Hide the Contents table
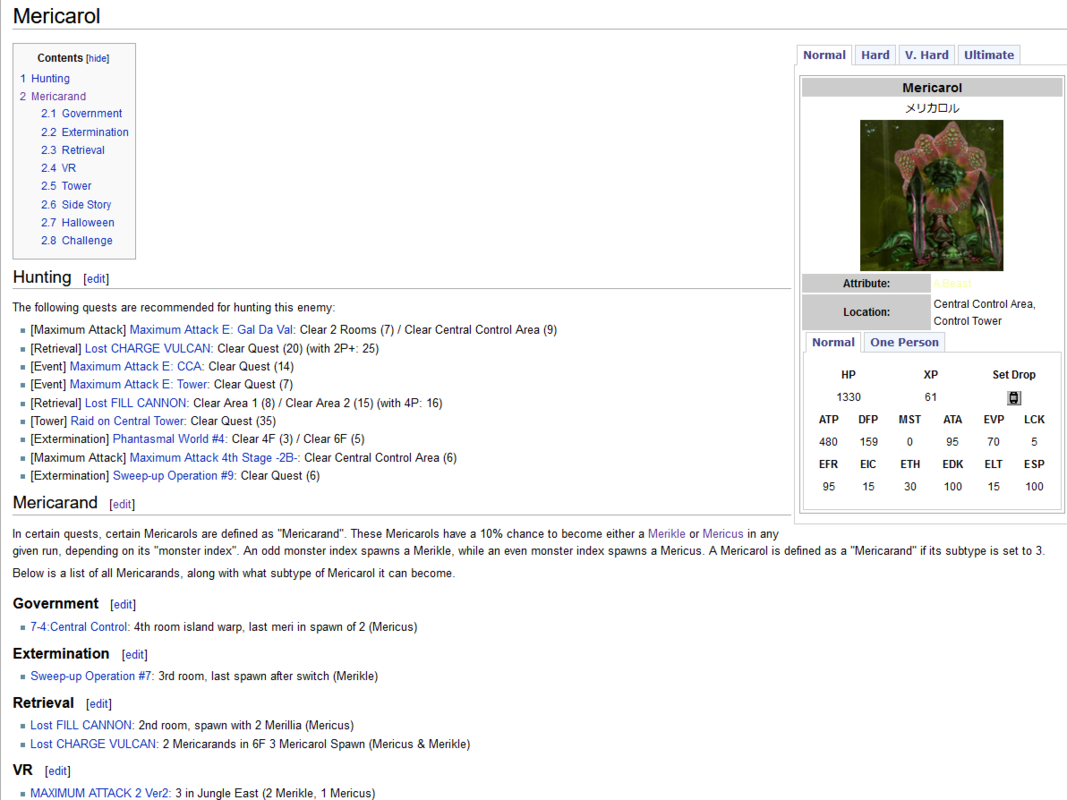This screenshot has height=800, width=1067. [97, 59]
